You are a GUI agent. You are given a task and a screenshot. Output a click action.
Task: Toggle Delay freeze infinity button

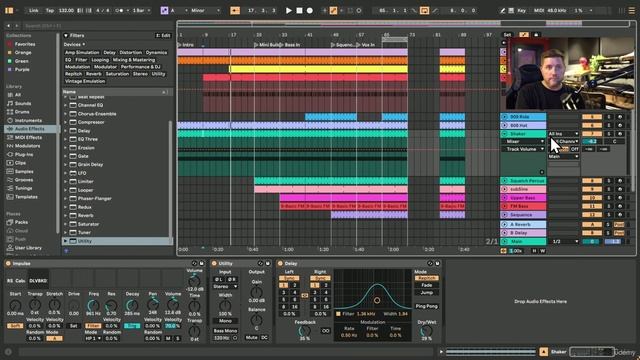click(x=325, y=331)
